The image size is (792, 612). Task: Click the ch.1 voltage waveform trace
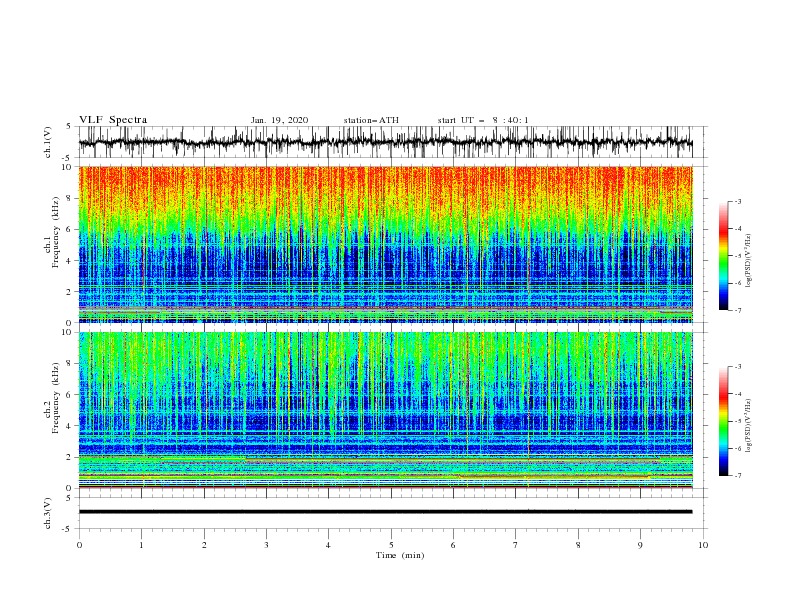(x=385, y=142)
